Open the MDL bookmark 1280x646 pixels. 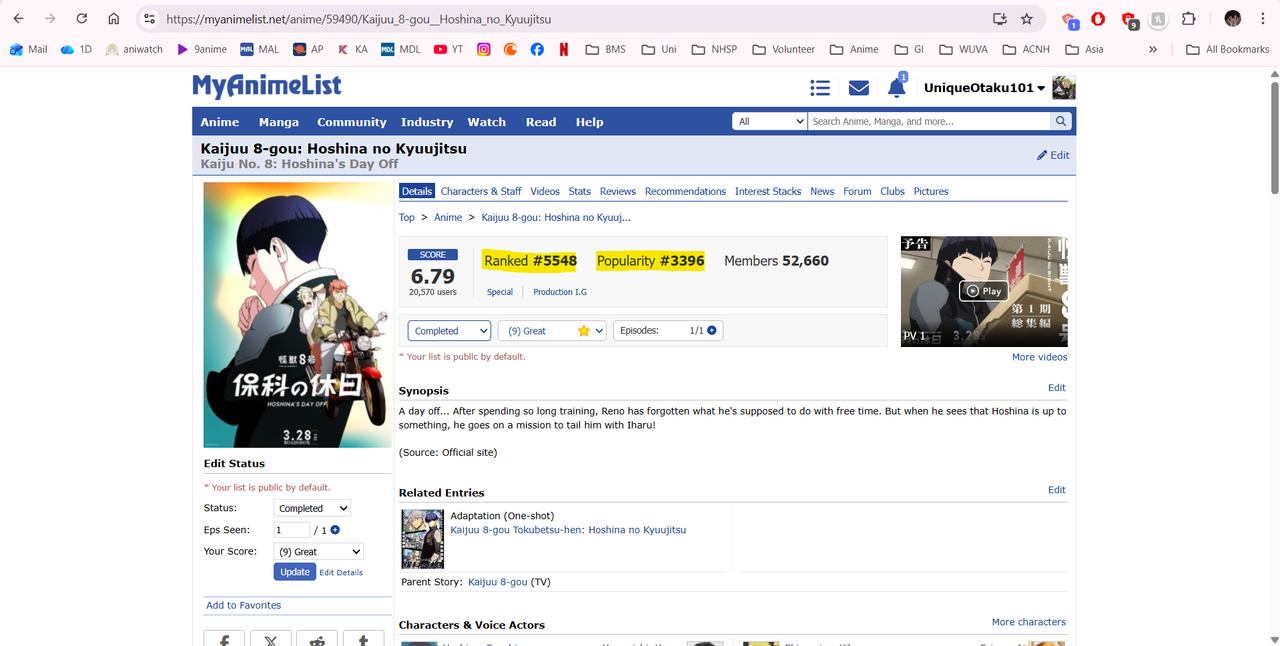click(x=401, y=49)
